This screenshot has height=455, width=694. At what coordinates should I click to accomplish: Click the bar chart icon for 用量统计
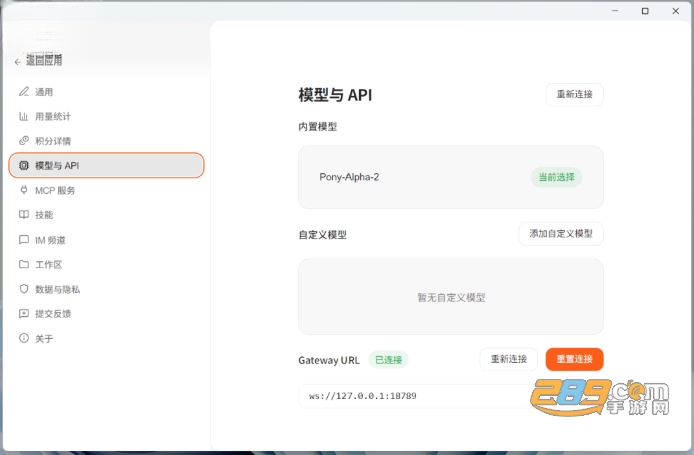point(24,116)
